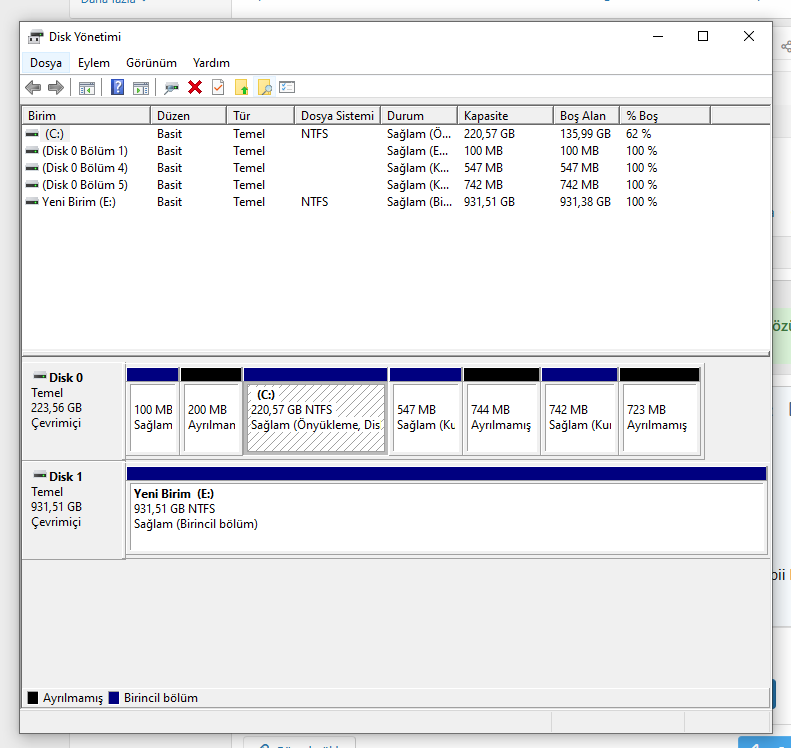The image size is (791, 748).
Task: Open the Dosya menu
Action: coord(46,63)
